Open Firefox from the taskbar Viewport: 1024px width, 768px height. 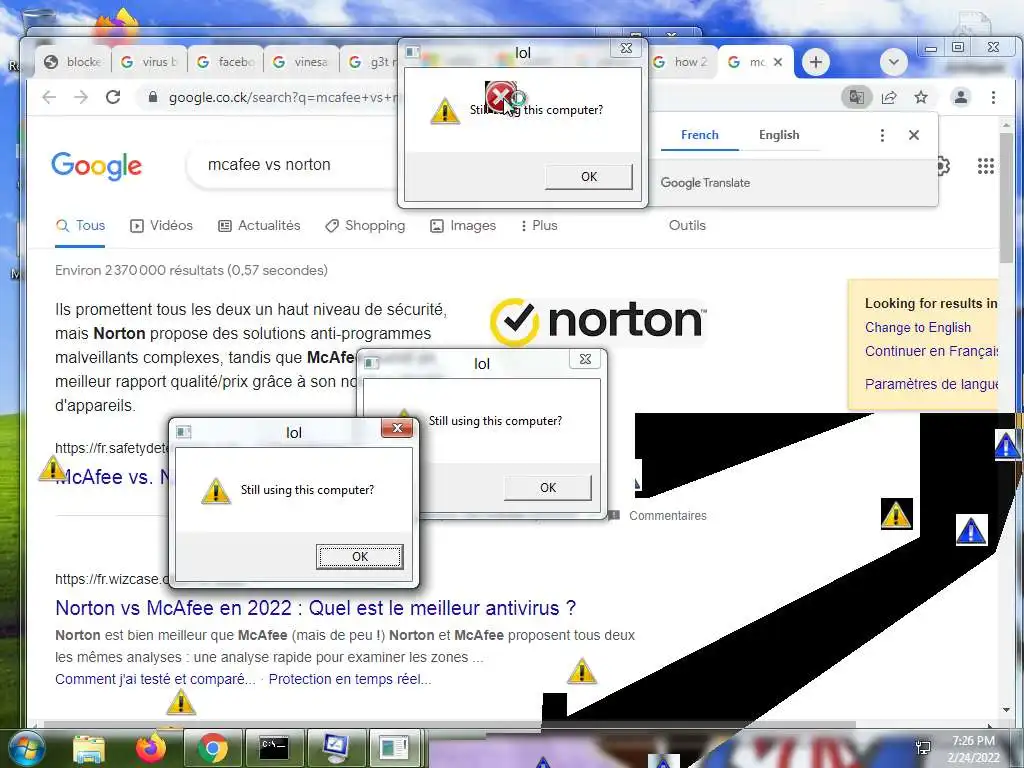(x=150, y=748)
